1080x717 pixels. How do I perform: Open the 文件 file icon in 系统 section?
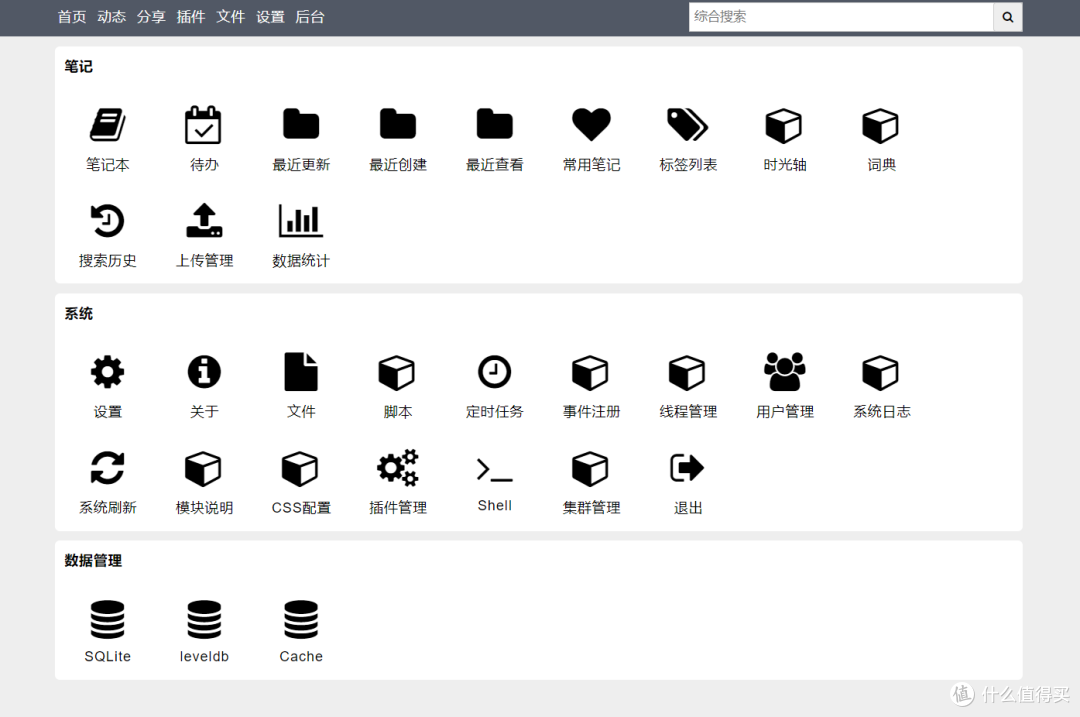[x=301, y=372]
